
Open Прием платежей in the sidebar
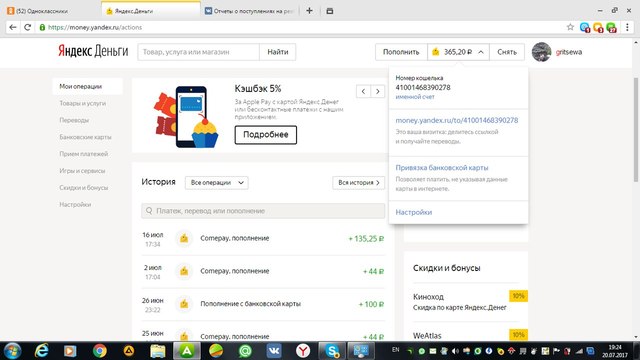(x=84, y=154)
